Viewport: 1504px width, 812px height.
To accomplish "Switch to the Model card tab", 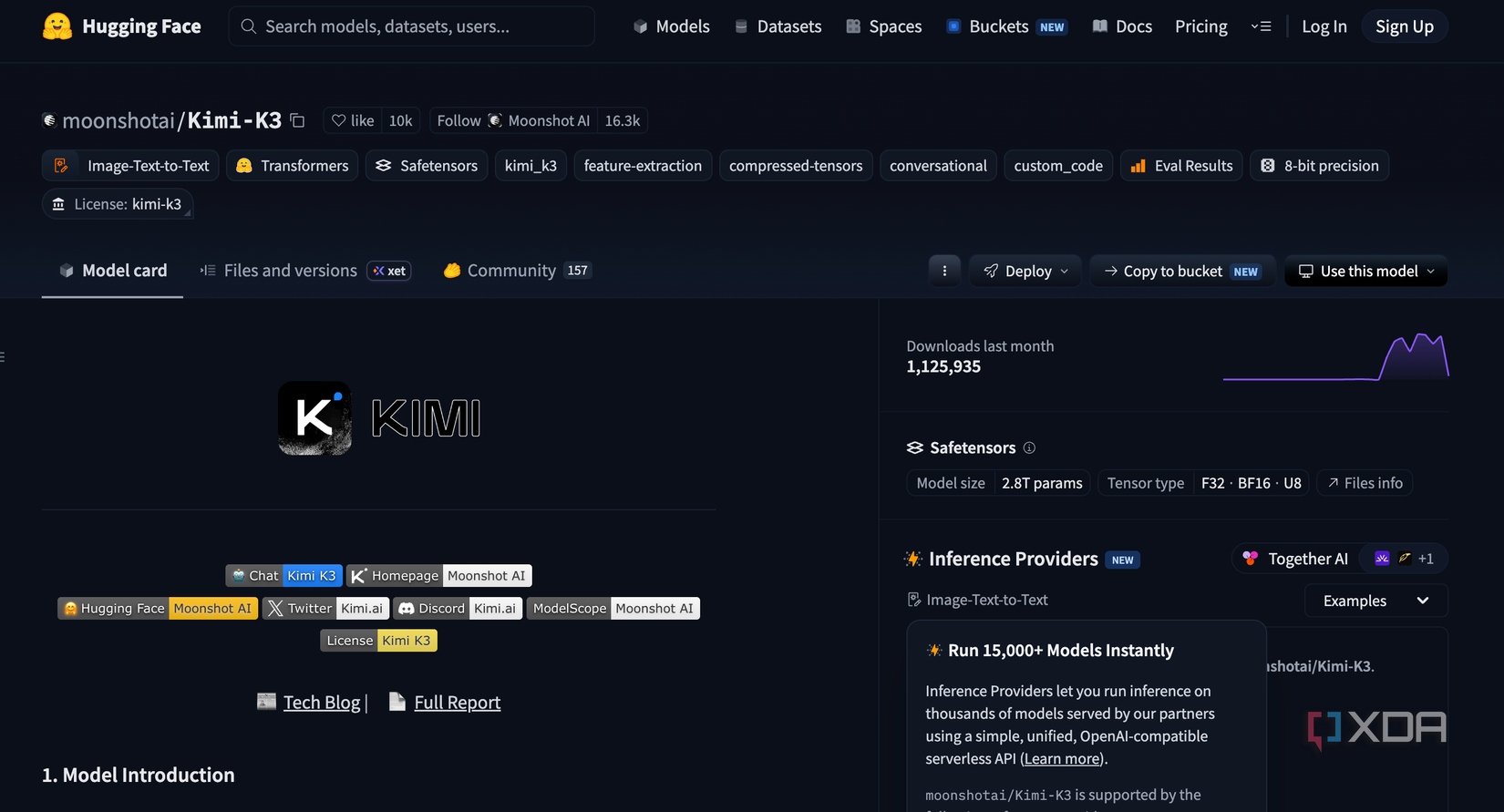I will (113, 271).
